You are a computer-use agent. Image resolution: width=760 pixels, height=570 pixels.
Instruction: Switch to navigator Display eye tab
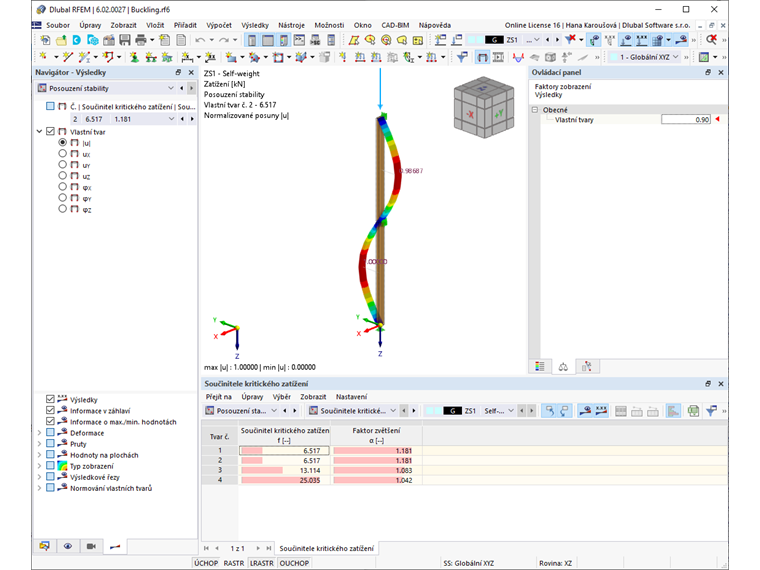point(68,546)
